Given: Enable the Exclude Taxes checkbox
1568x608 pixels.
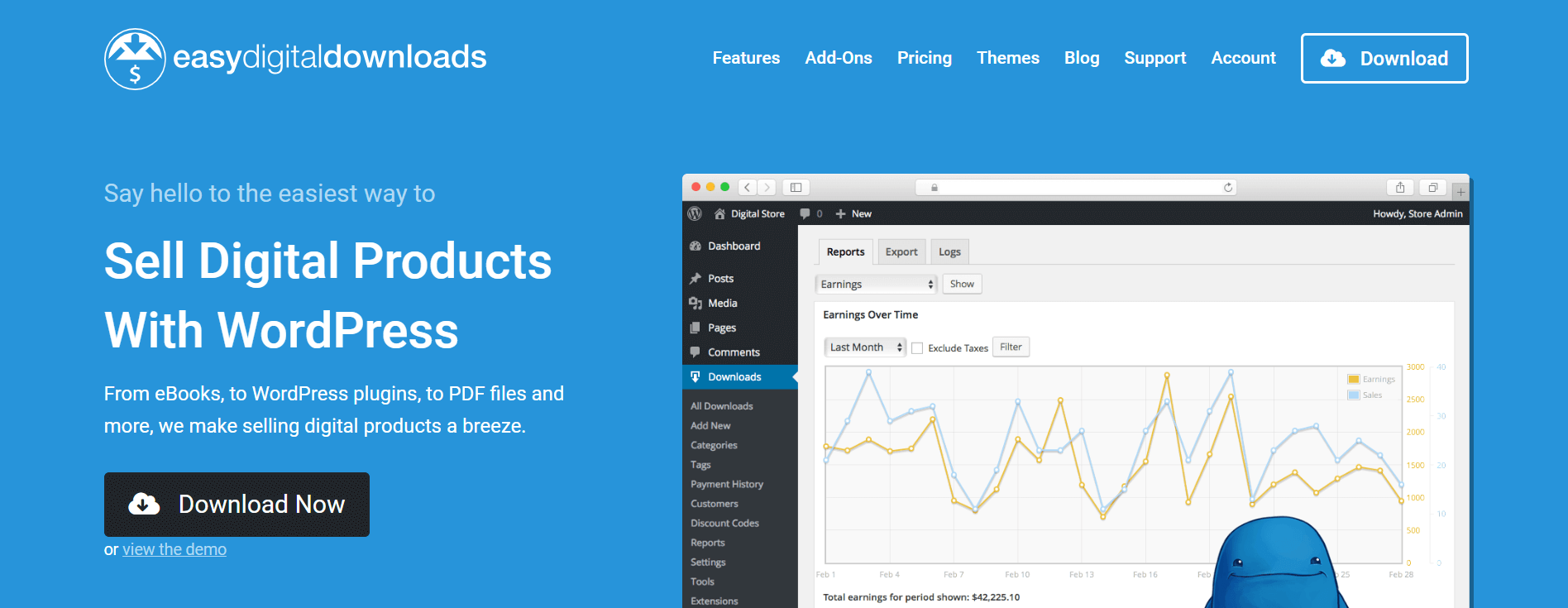Looking at the screenshot, I should click(x=917, y=348).
